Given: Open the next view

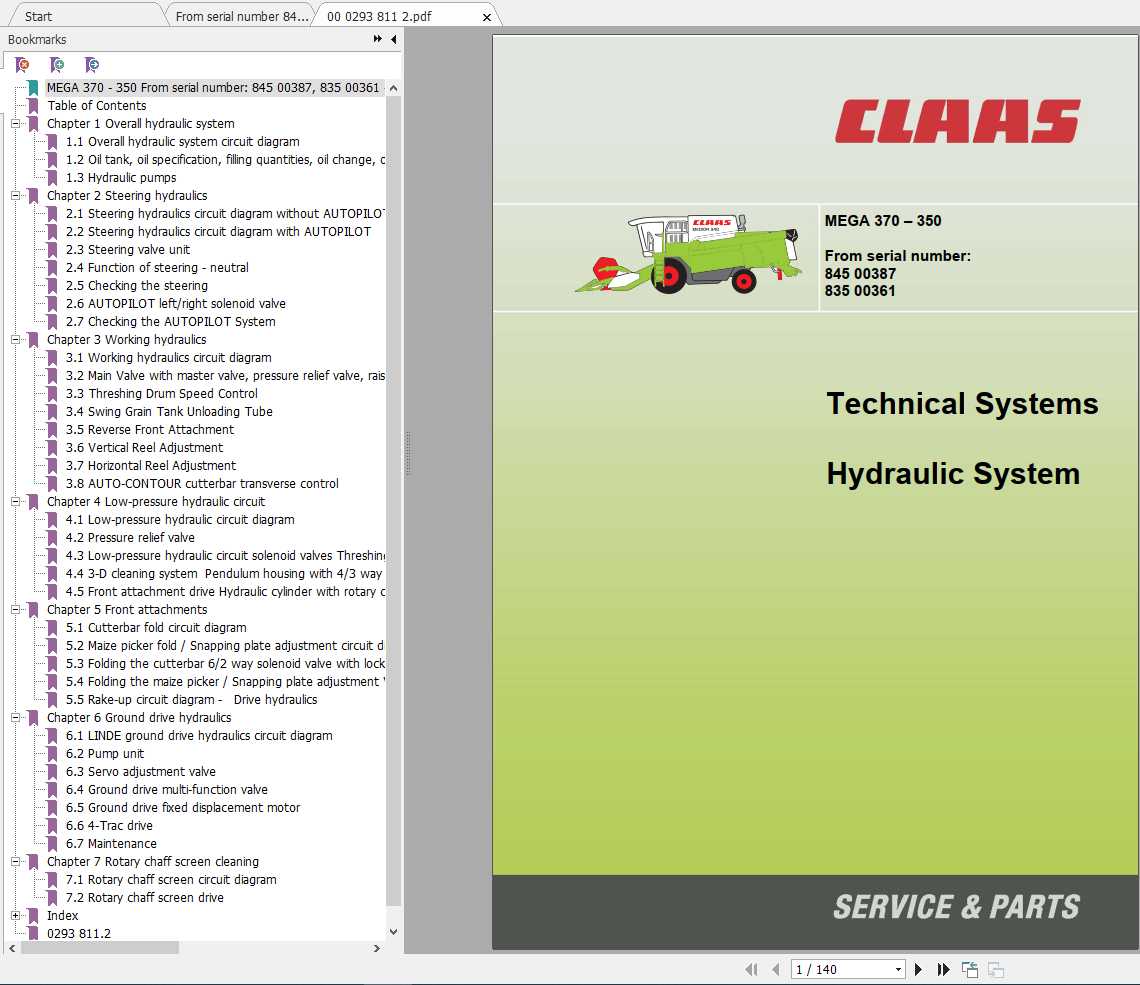Looking at the screenshot, I should coord(996,969).
